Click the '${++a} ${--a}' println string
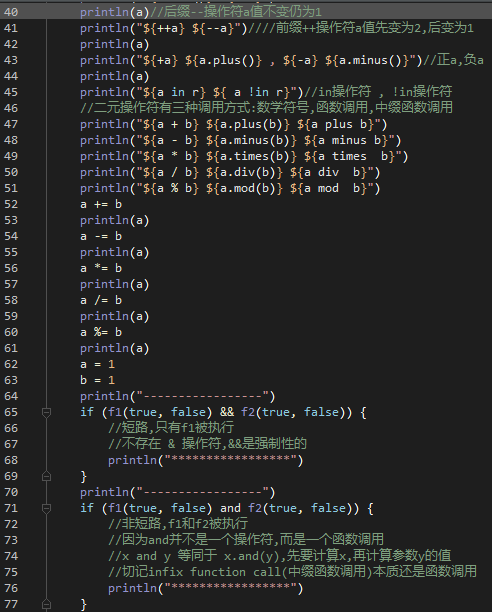The width and height of the screenshot is (492, 612). point(188,28)
